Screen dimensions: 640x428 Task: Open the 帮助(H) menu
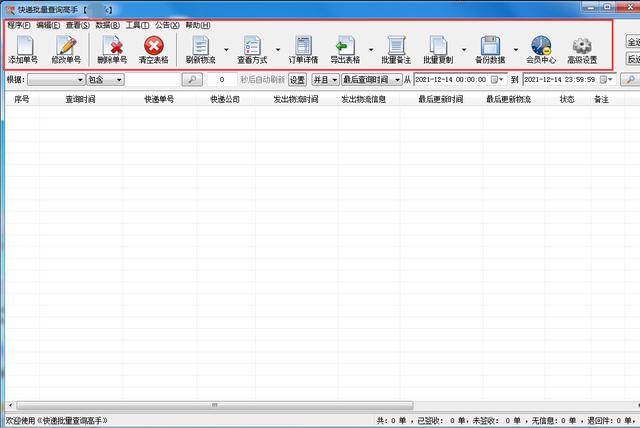[198, 25]
